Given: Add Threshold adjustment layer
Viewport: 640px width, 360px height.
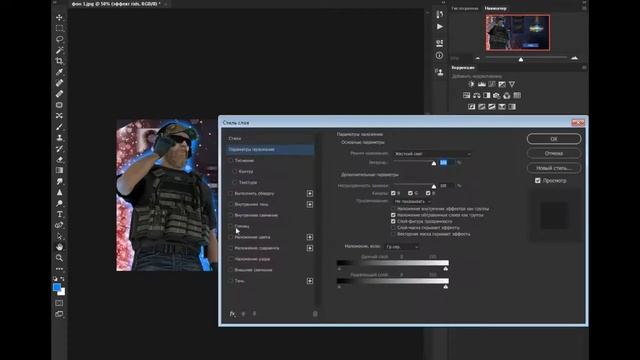Looking at the screenshot, I should [492, 107].
